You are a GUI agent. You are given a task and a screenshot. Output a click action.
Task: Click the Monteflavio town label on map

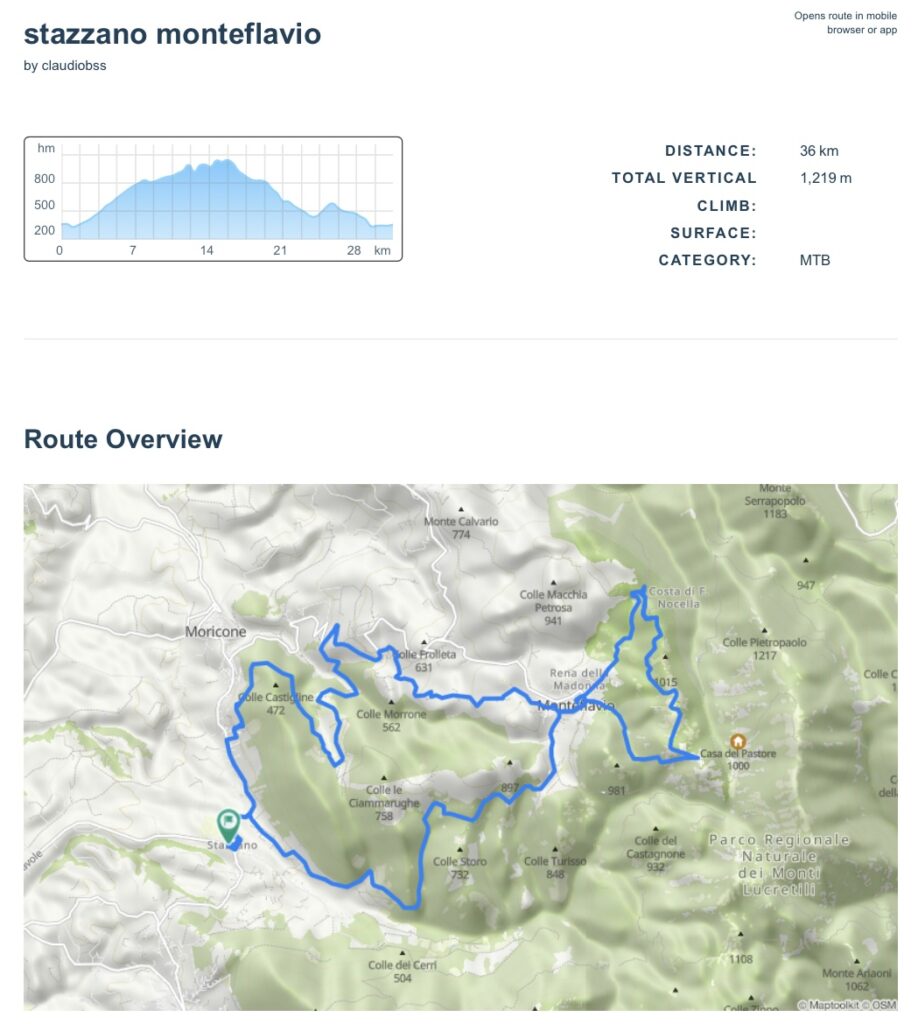pos(576,706)
